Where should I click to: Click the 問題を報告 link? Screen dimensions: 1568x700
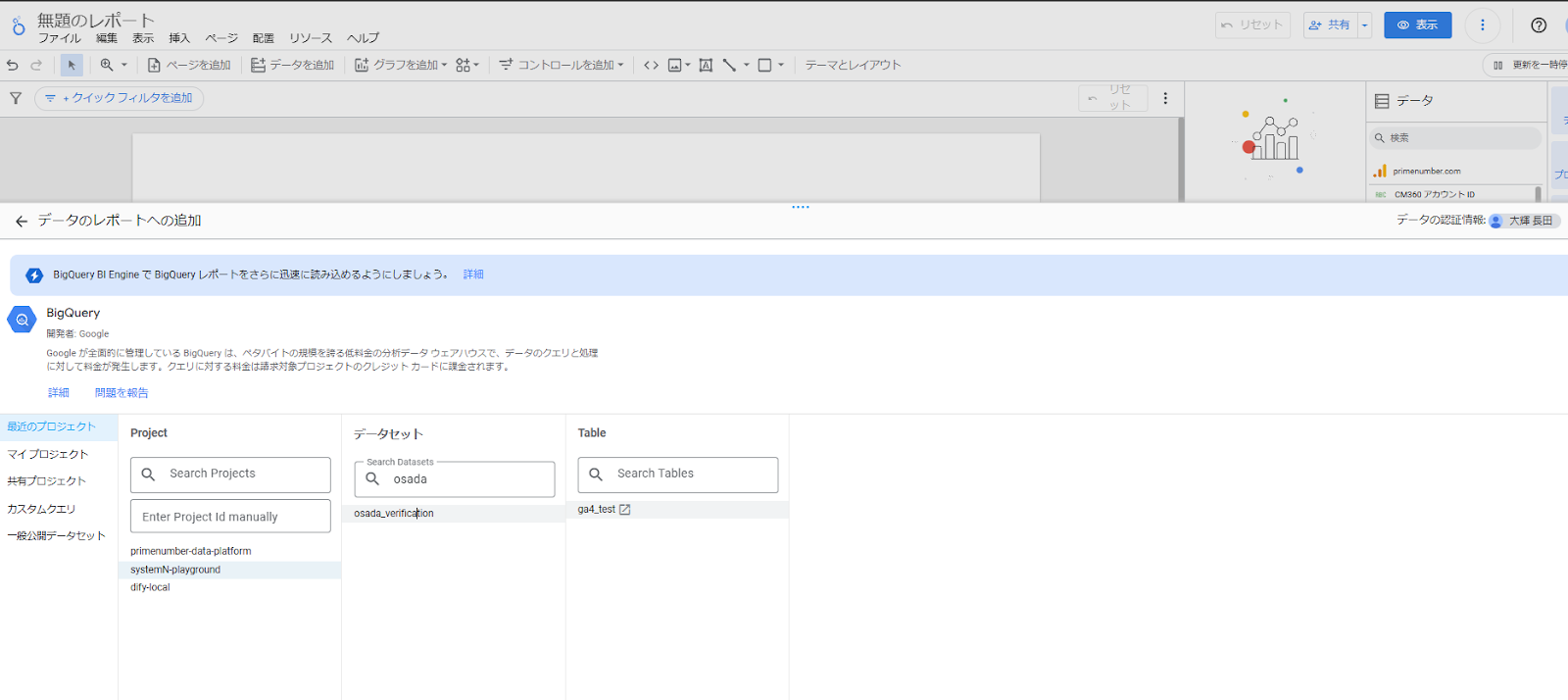tap(122, 393)
